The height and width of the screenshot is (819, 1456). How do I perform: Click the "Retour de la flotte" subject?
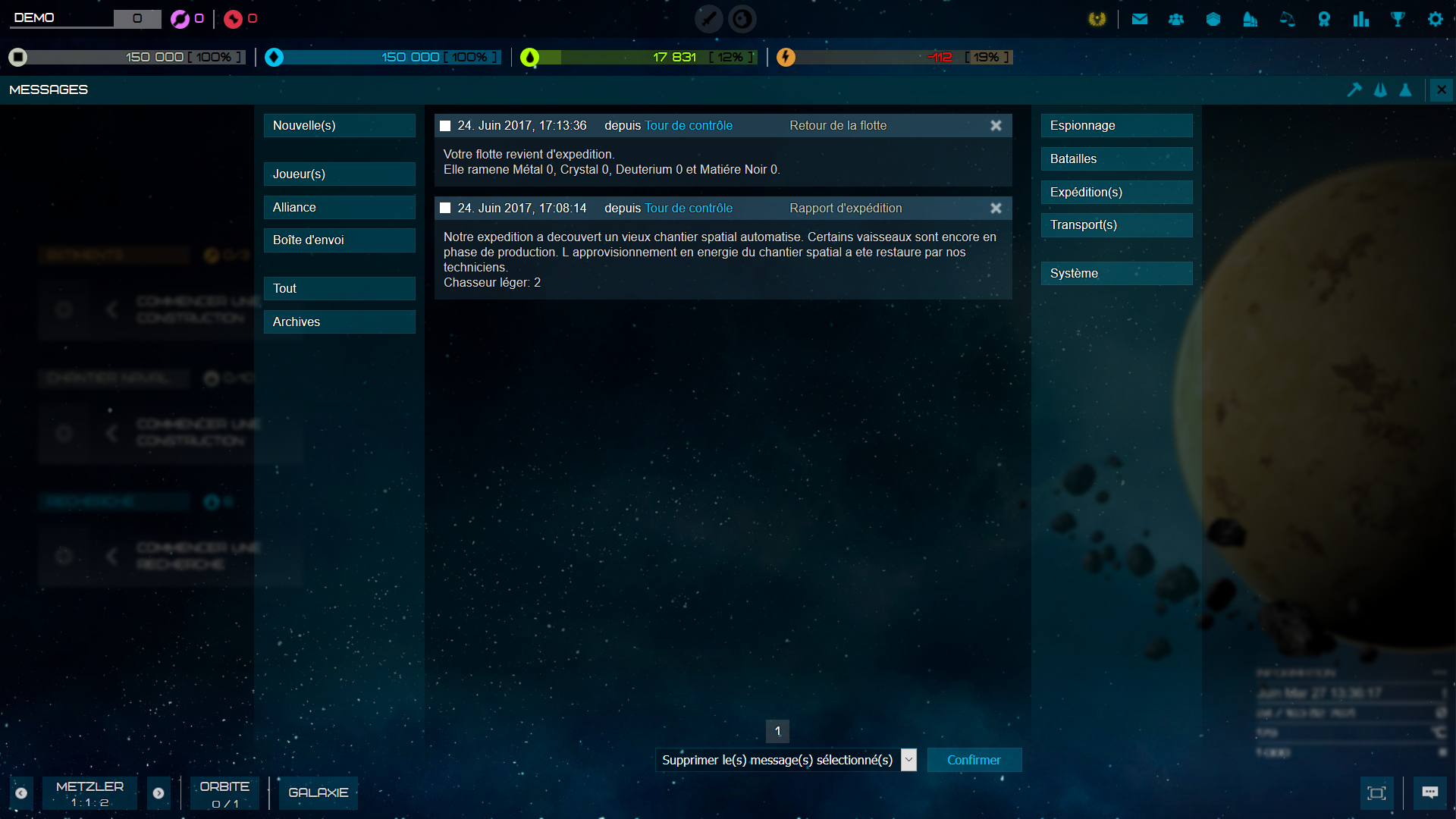click(838, 126)
